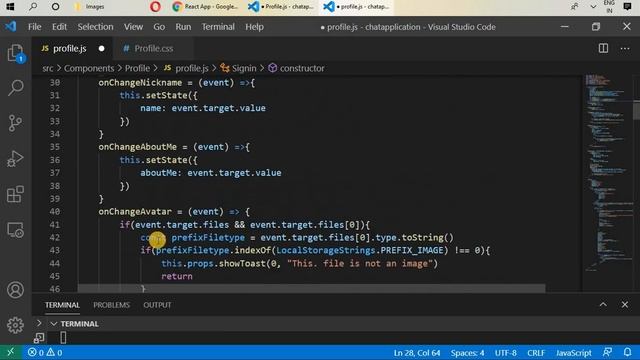This screenshot has width=640, height=360.
Task: Click onChangeNickname on line 30
Action: 140,82
